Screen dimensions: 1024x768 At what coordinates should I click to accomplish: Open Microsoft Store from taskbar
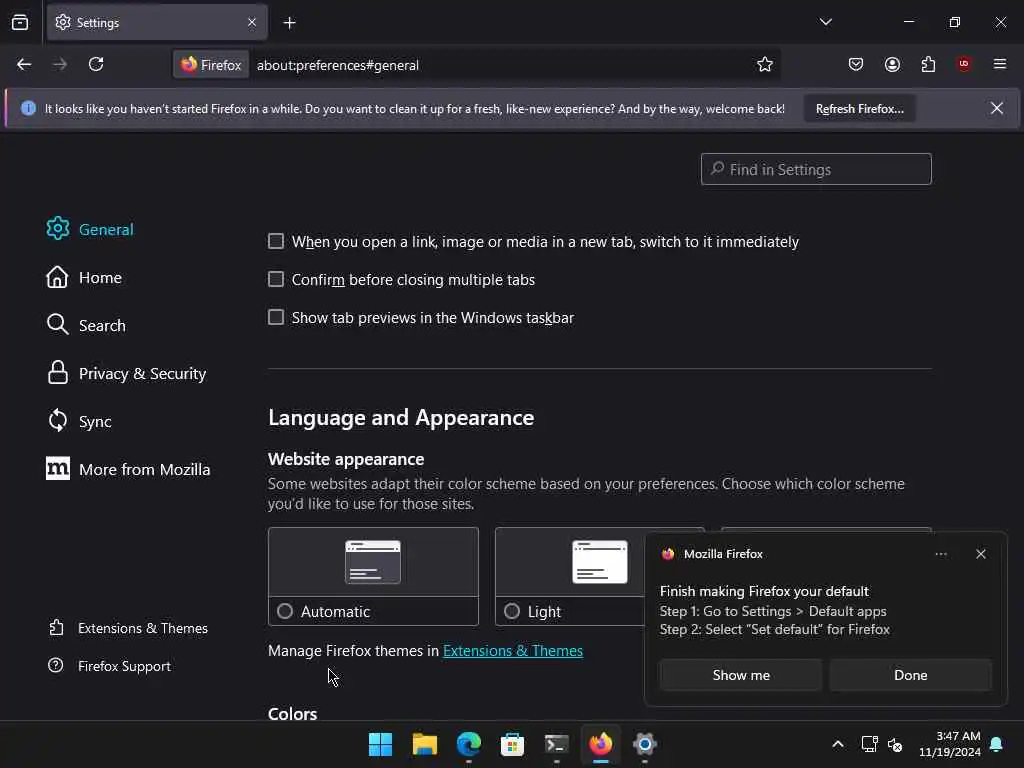[512, 744]
